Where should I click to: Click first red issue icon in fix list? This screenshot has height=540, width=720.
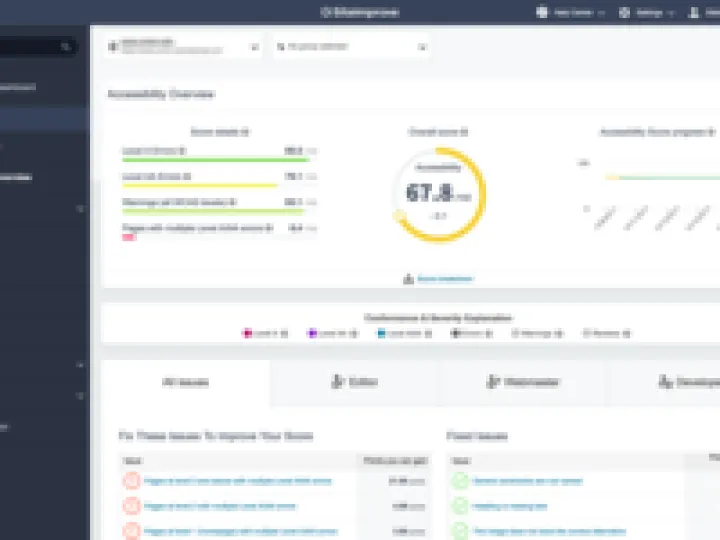coord(130,481)
